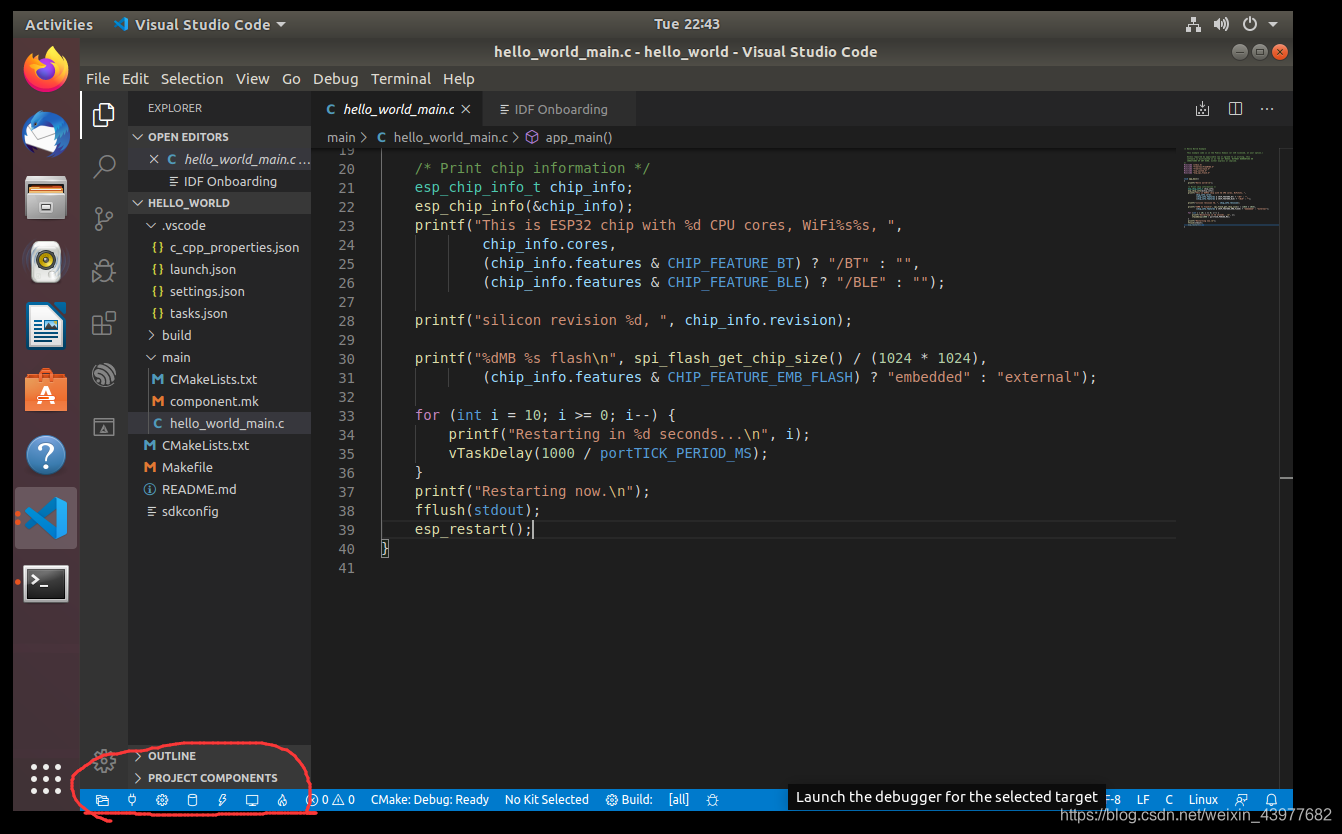The width and height of the screenshot is (1342, 834).
Task: Open the File menu
Action: point(98,79)
